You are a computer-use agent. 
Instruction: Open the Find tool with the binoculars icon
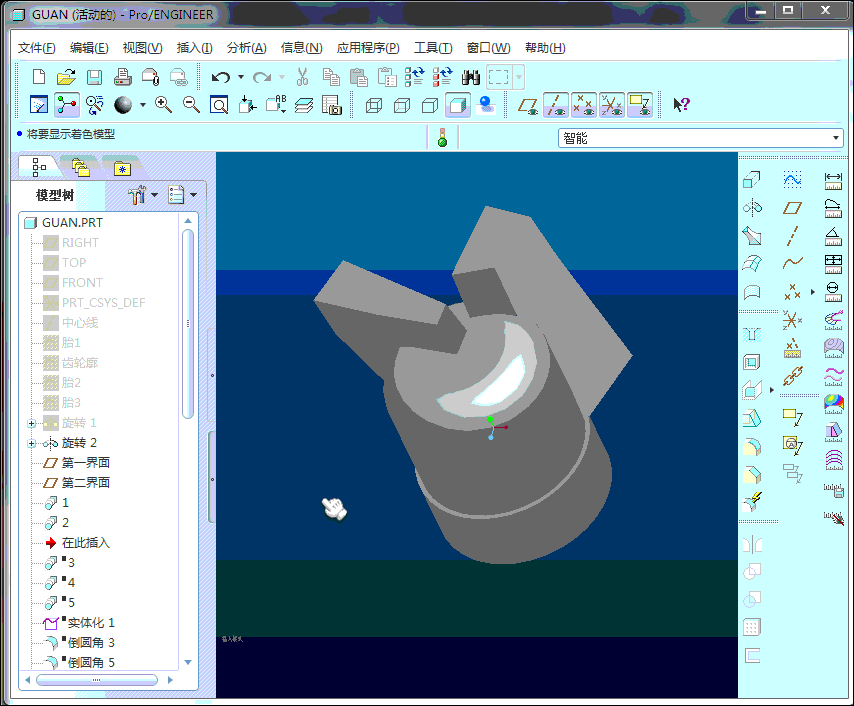pyautogui.click(x=471, y=77)
